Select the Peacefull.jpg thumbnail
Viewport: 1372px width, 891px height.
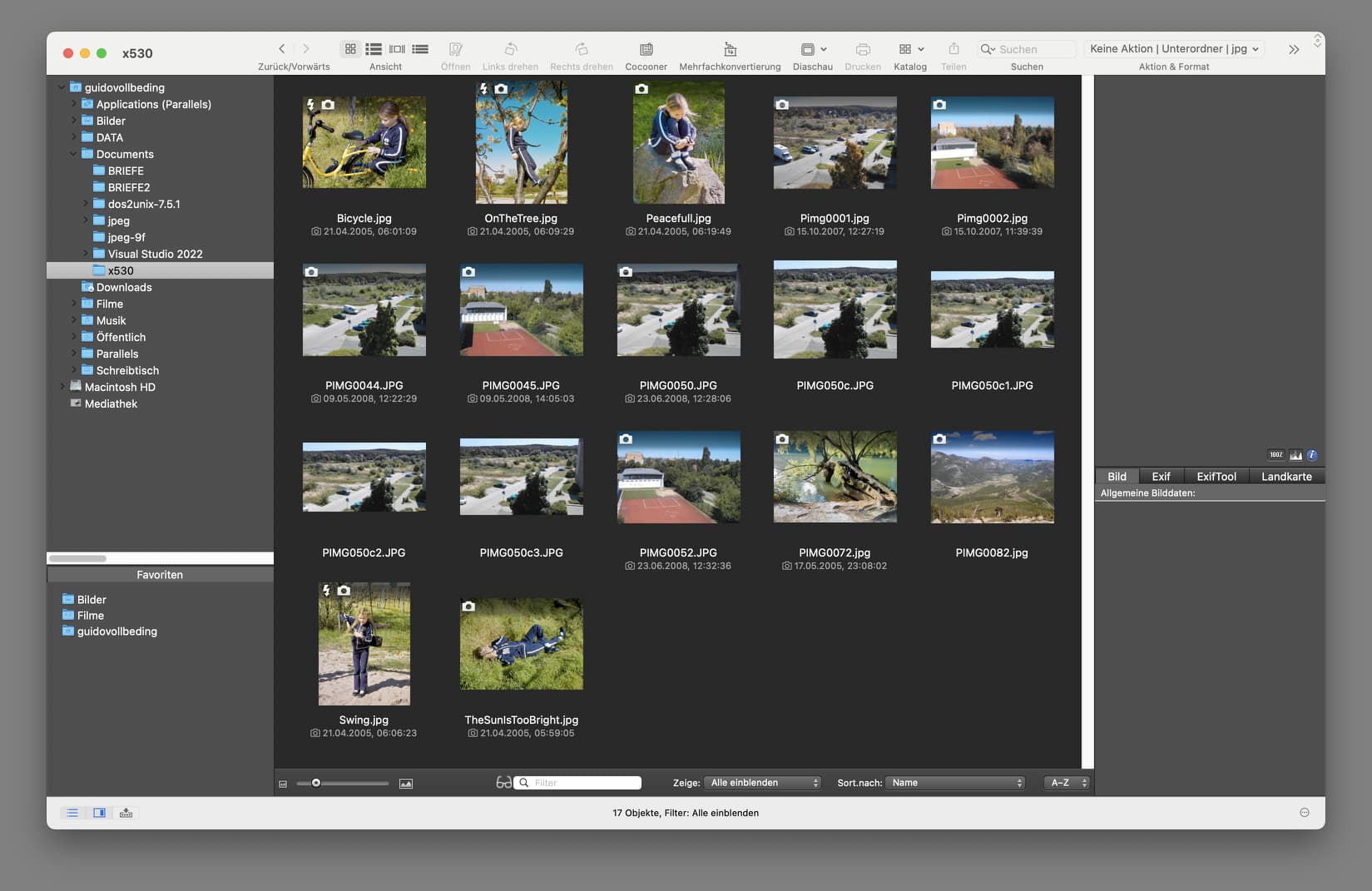(678, 142)
